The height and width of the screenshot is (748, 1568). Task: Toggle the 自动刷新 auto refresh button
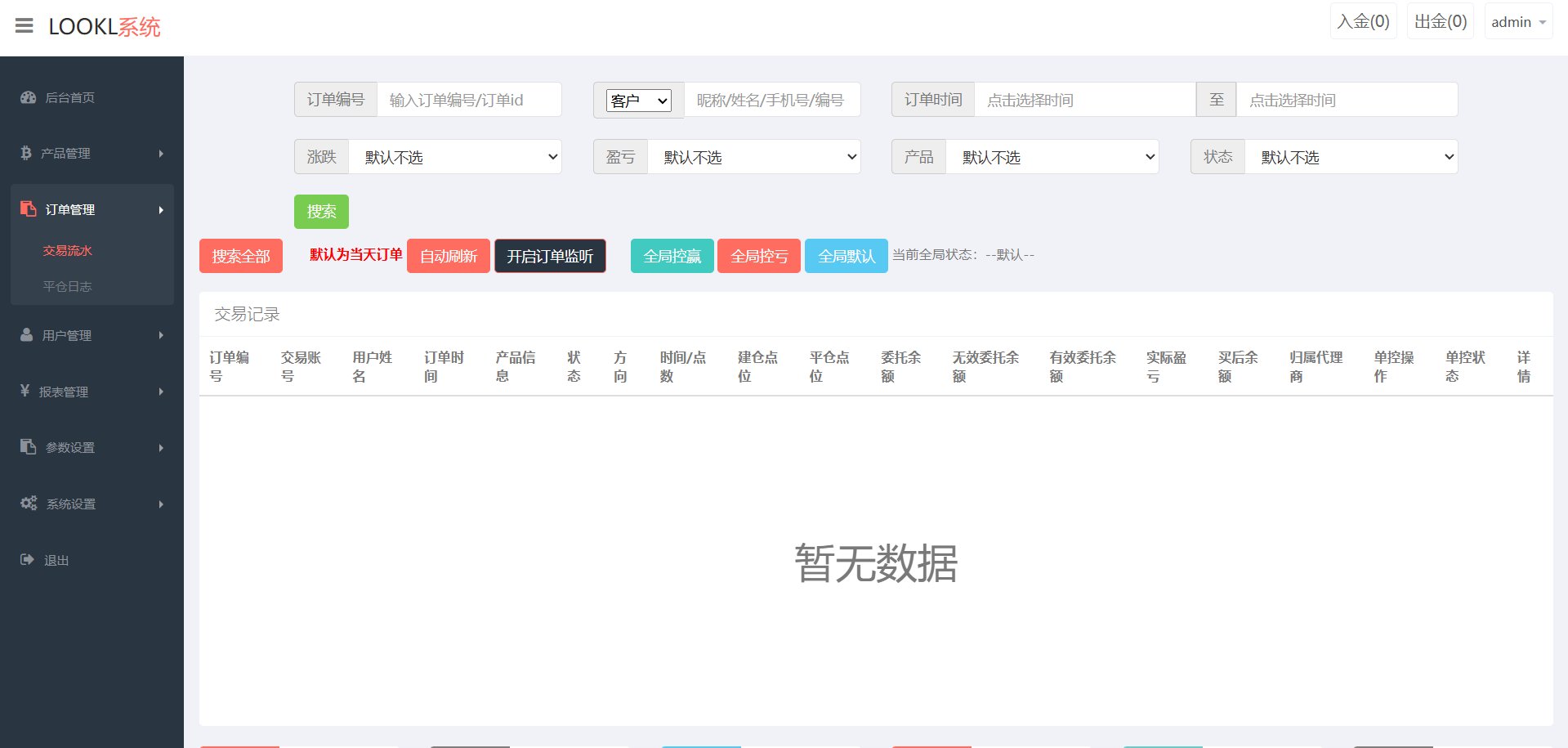coord(448,256)
